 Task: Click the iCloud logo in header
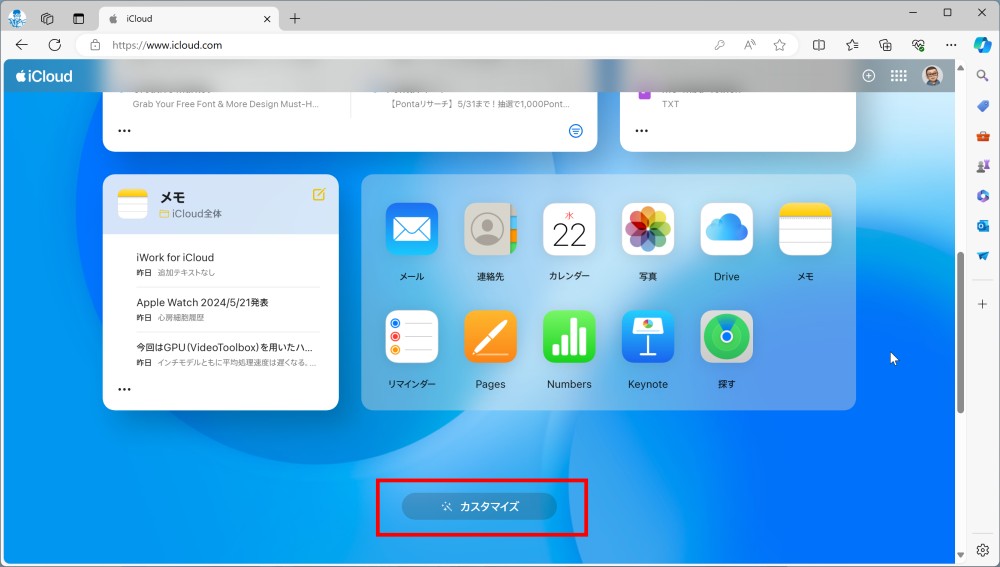44,76
